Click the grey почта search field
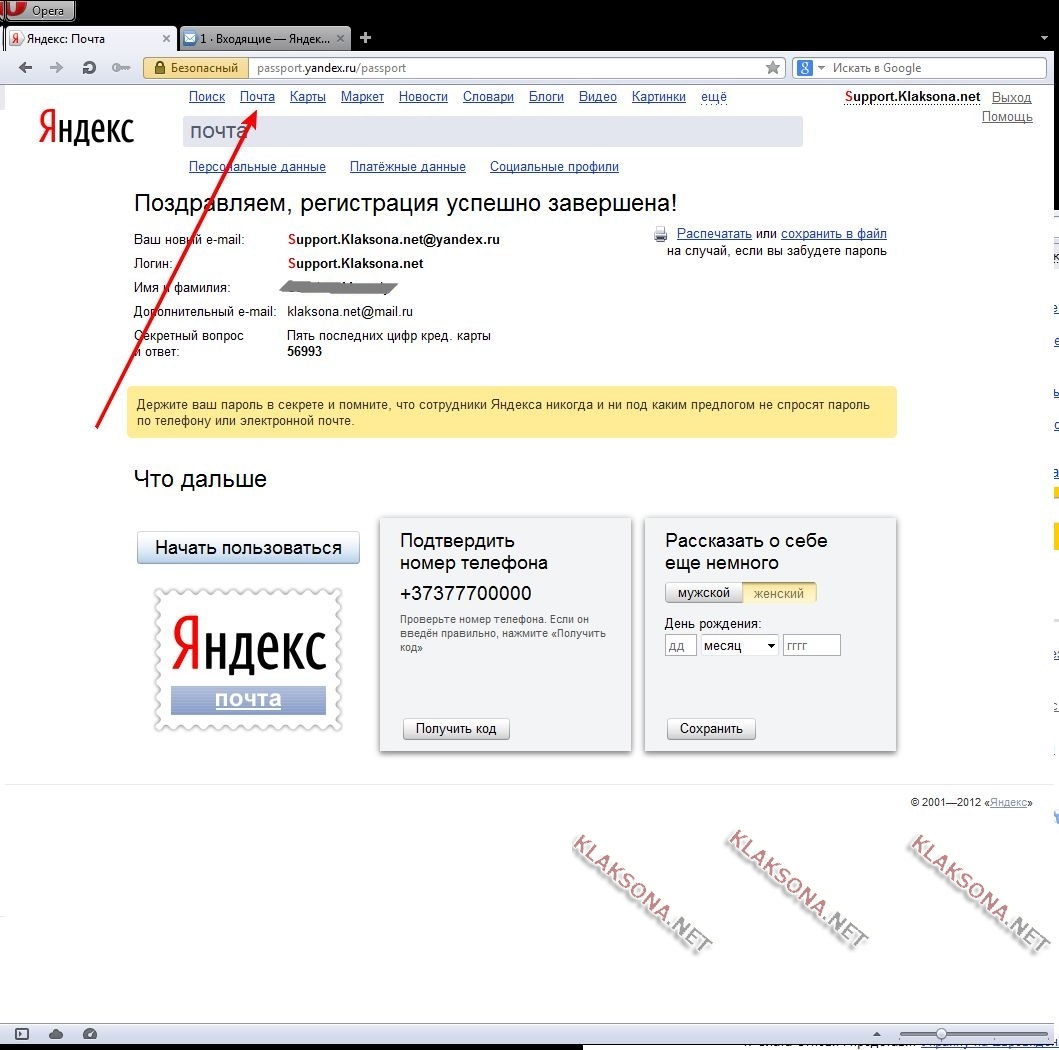Viewport: 1059px width, 1050px height. pyautogui.click(x=492, y=131)
